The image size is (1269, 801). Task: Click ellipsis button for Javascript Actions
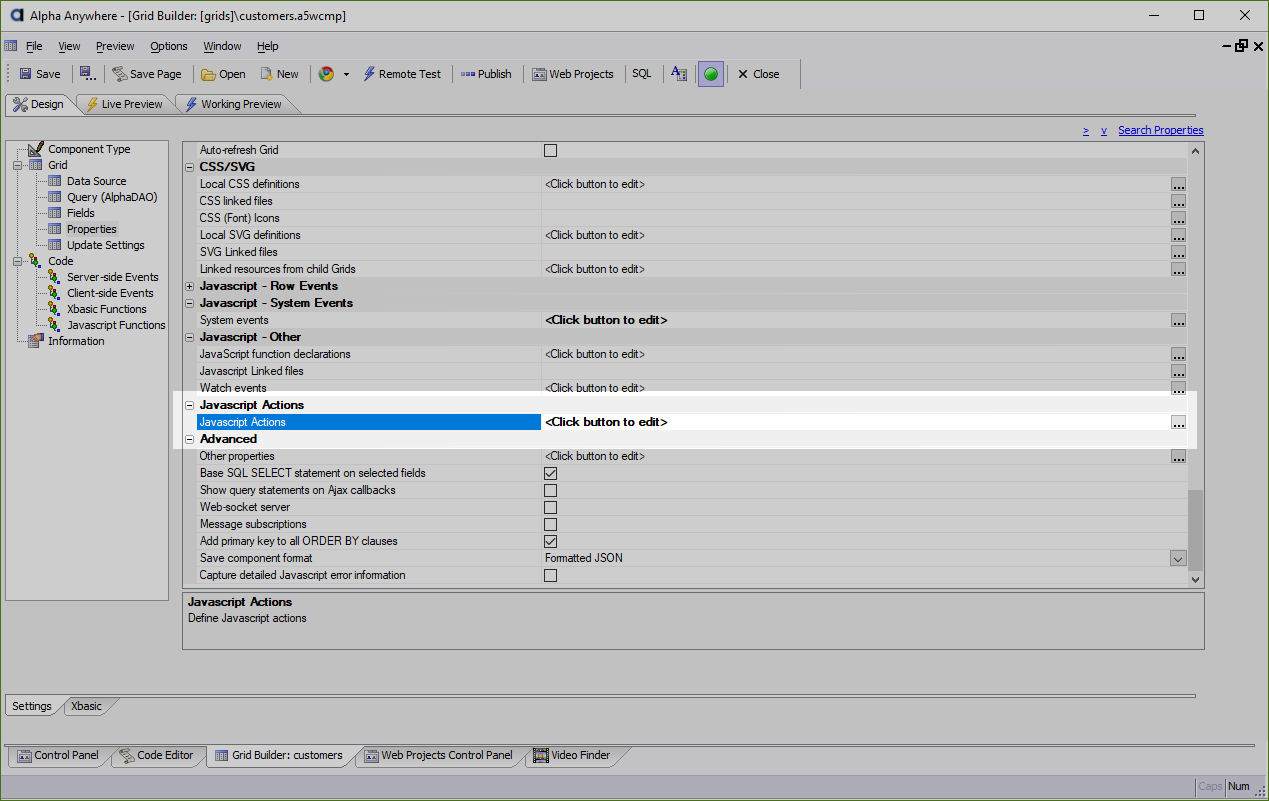click(x=1179, y=423)
